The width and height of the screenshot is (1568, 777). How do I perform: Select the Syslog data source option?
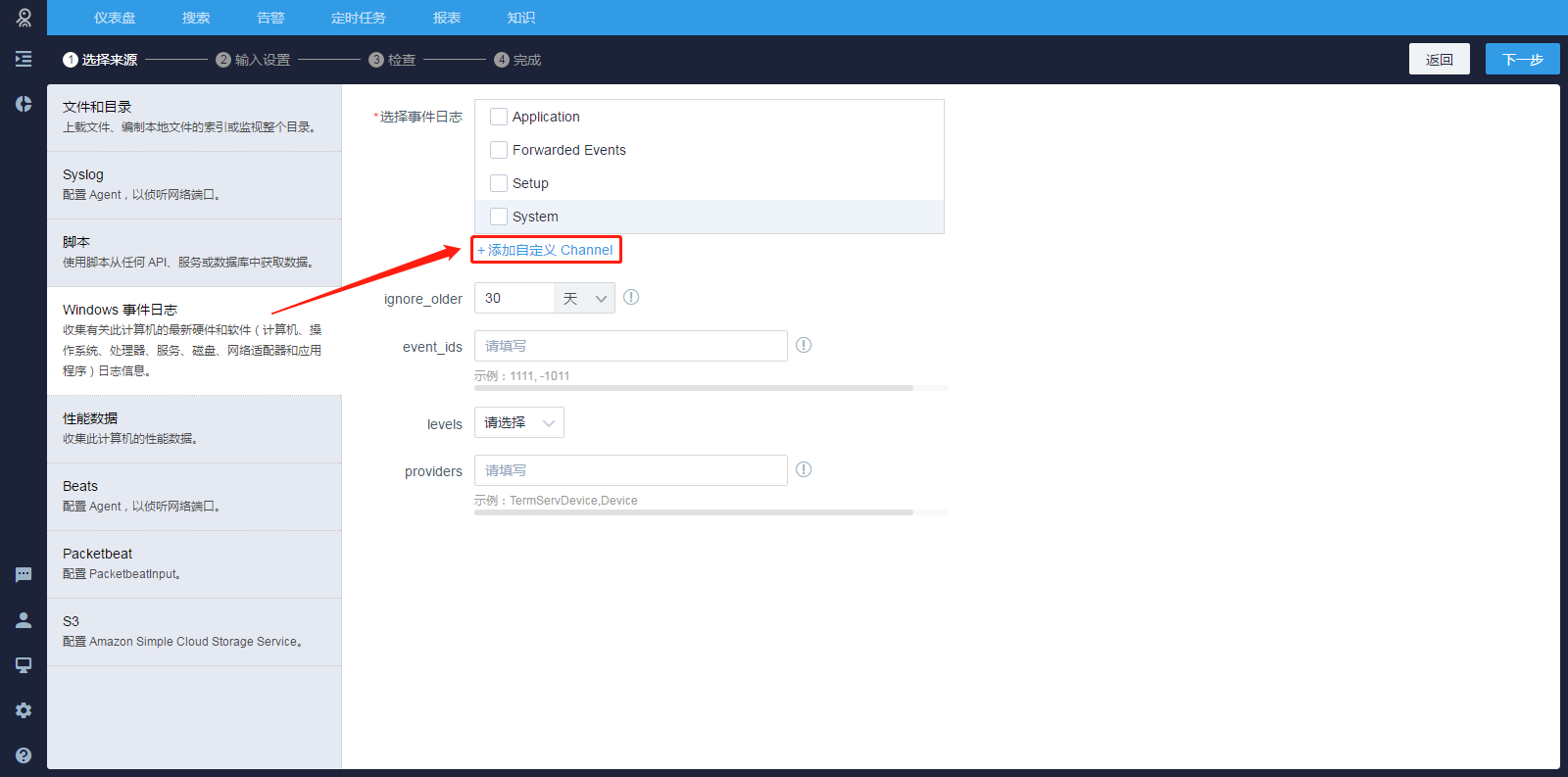click(x=194, y=184)
